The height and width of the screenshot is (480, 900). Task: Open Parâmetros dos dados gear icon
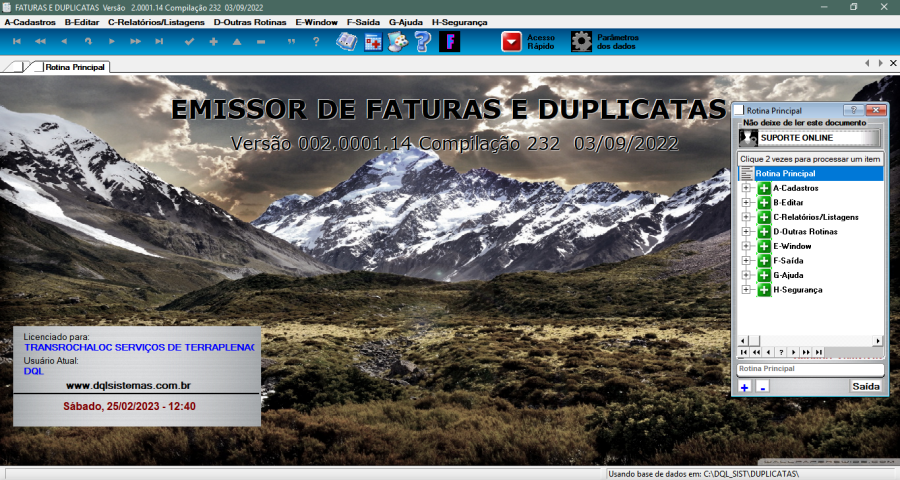[582, 41]
